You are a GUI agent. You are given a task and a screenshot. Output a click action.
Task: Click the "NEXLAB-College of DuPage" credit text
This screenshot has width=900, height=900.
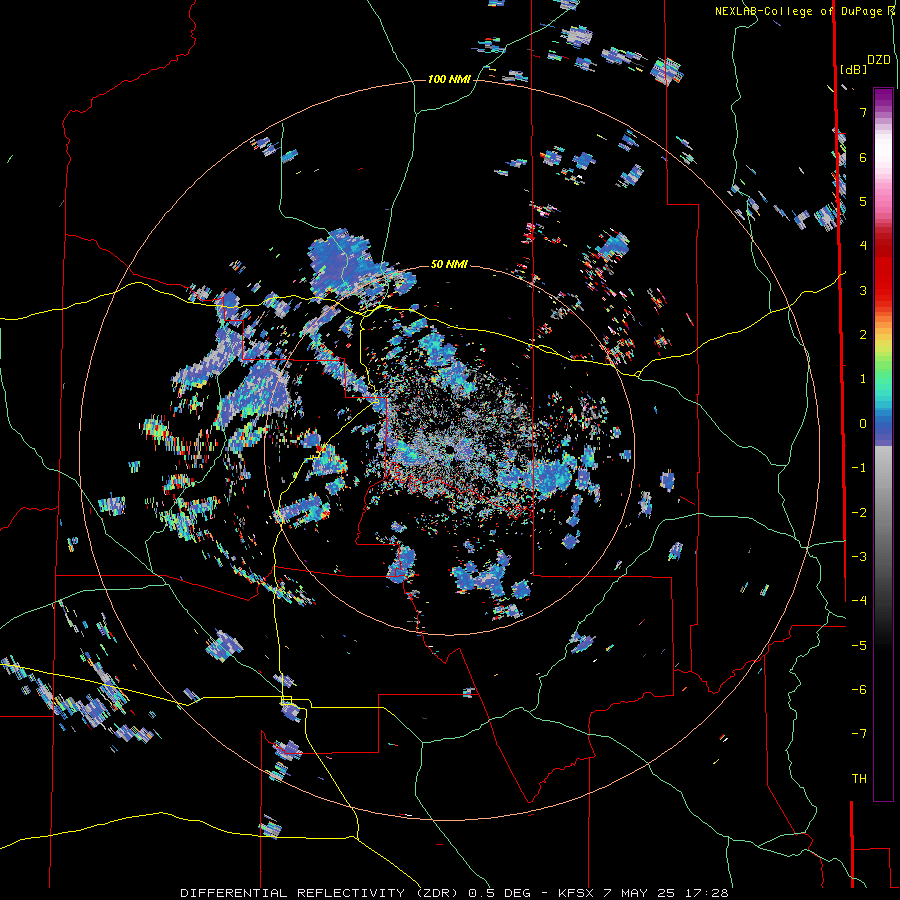800,11
